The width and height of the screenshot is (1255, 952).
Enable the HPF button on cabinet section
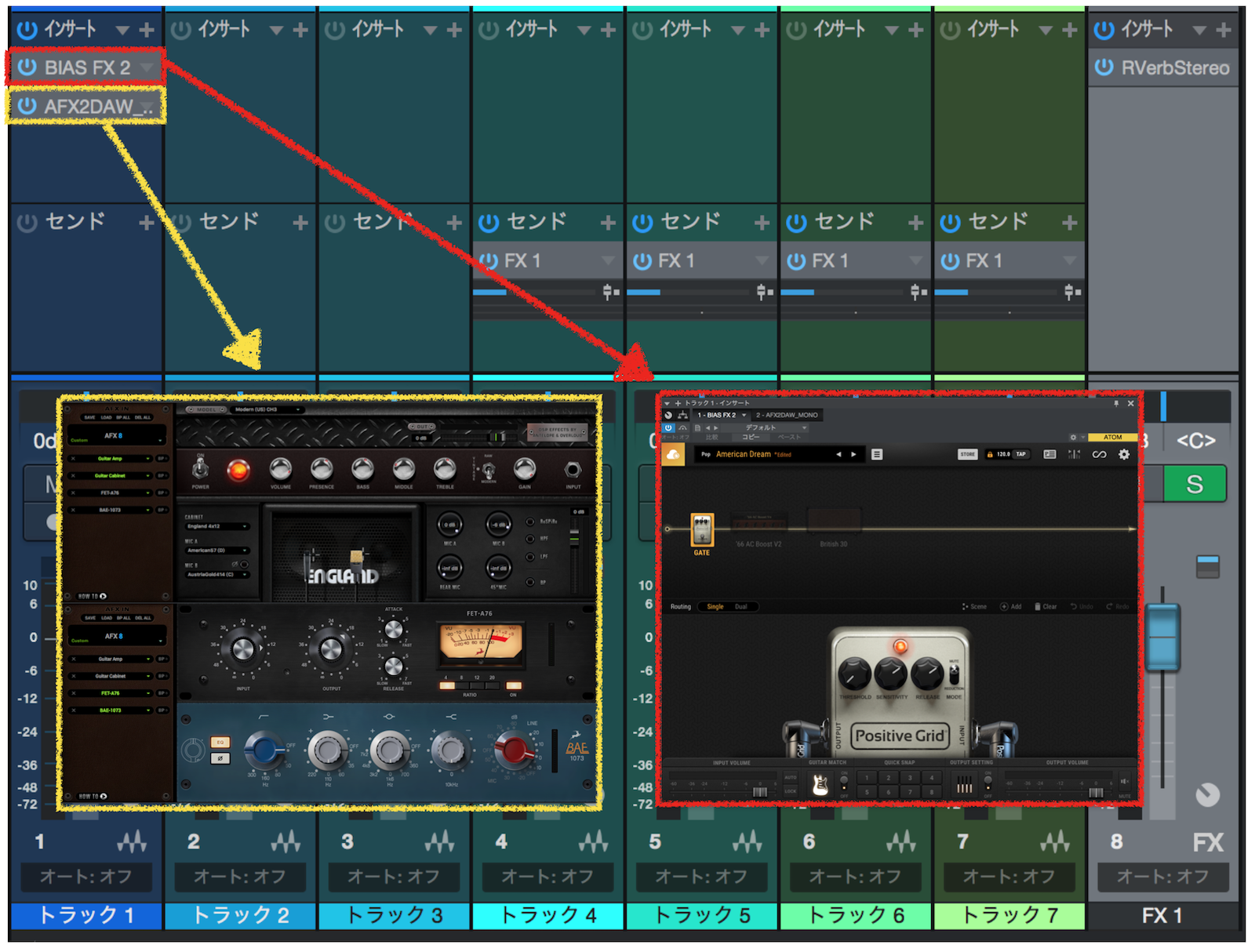[531, 539]
